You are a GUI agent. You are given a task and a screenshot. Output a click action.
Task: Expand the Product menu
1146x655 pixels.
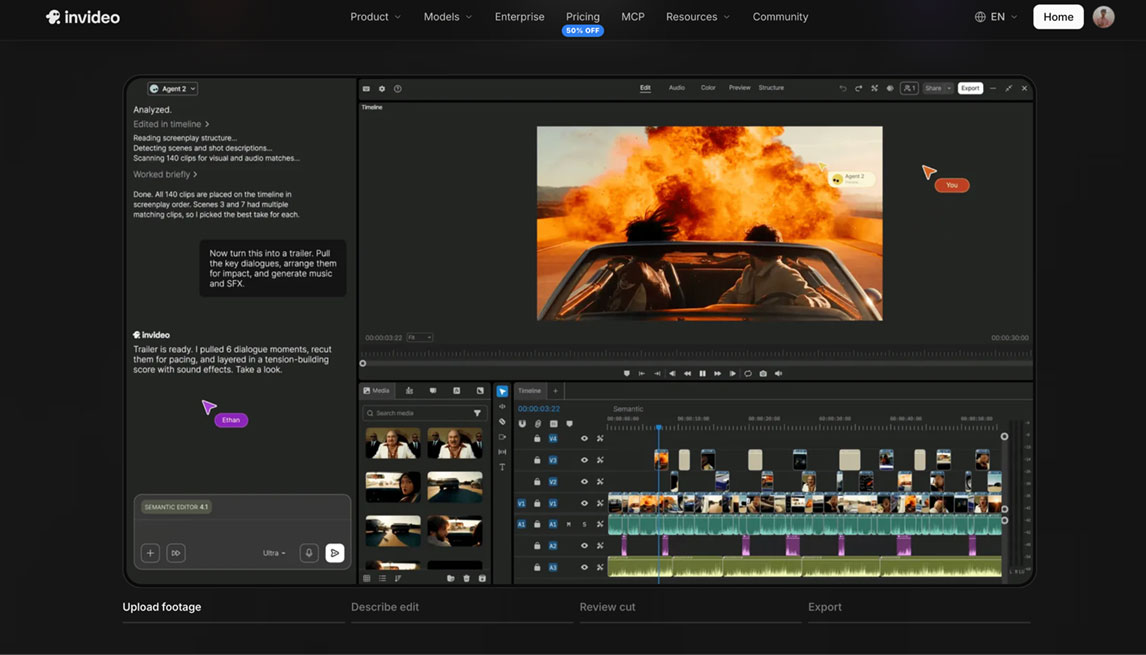pos(376,17)
